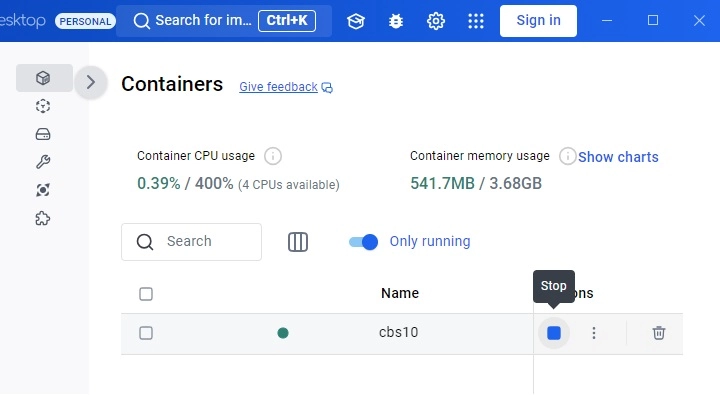Click info icon next to Container memory usage

point(567,156)
